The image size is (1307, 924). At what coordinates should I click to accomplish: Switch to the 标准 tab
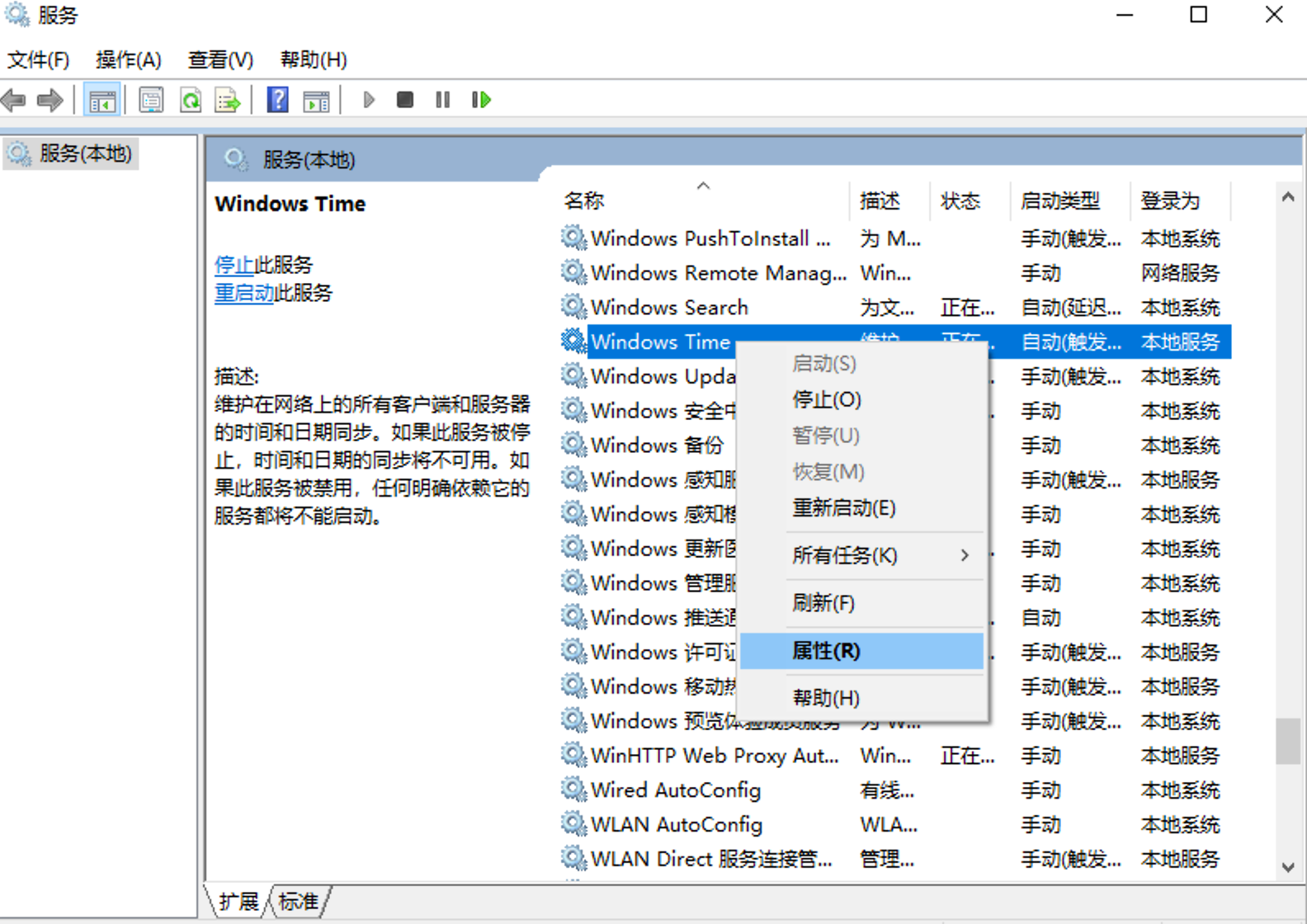pyautogui.click(x=298, y=901)
